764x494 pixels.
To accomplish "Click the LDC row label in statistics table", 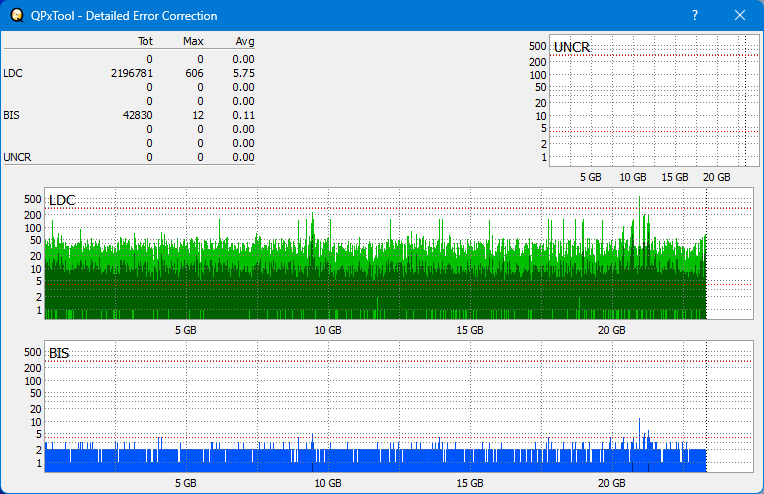I will [12, 73].
